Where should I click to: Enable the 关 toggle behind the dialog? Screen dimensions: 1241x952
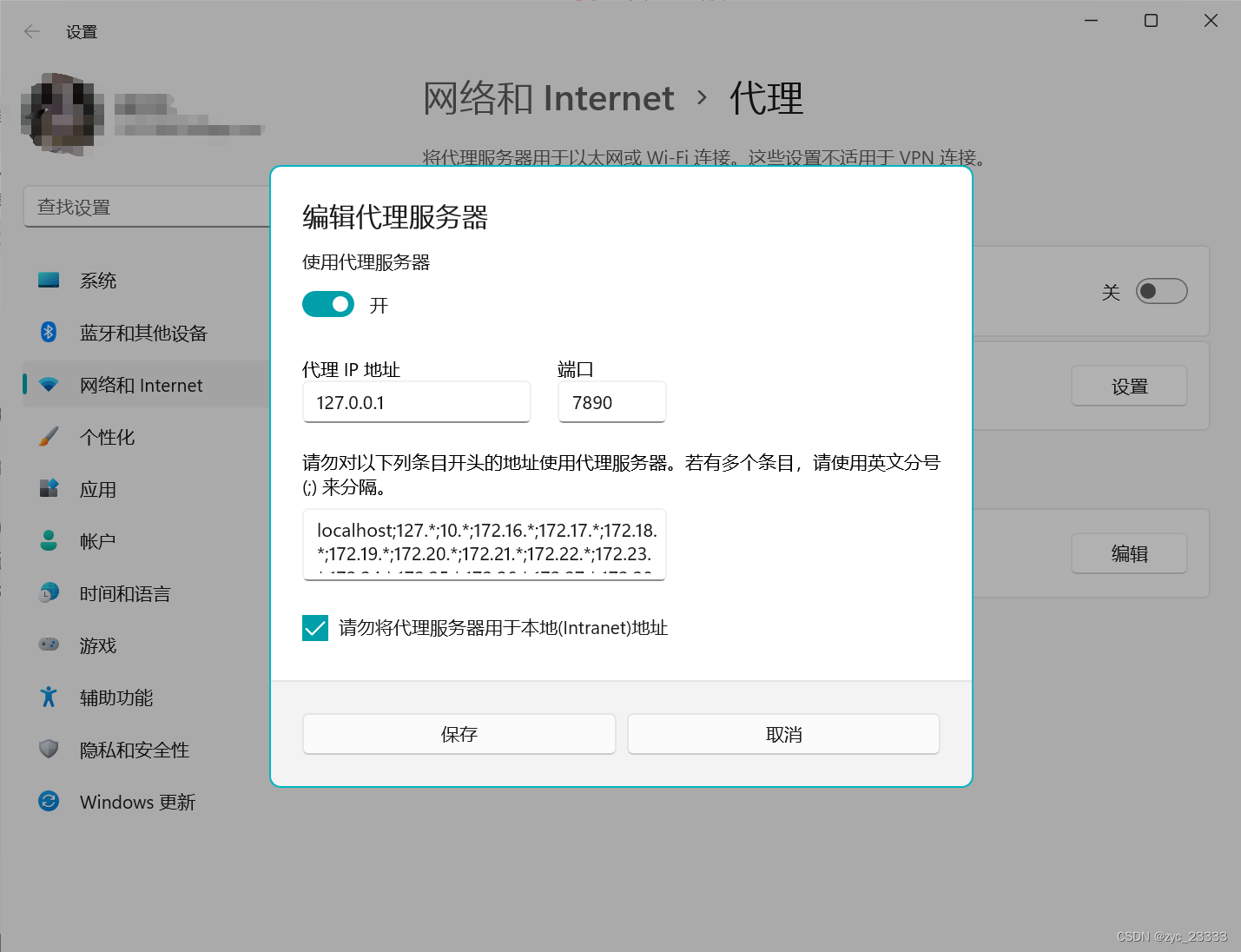click(x=1162, y=291)
